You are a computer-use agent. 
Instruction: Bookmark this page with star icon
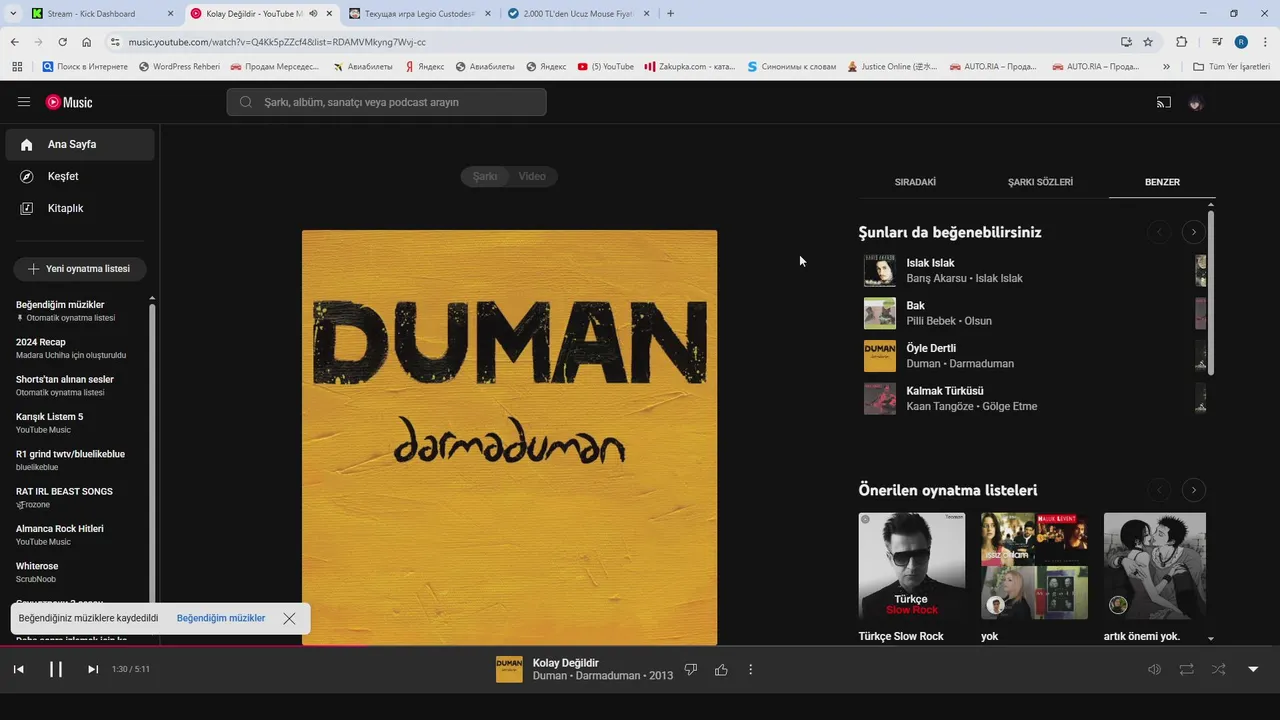point(1148,42)
